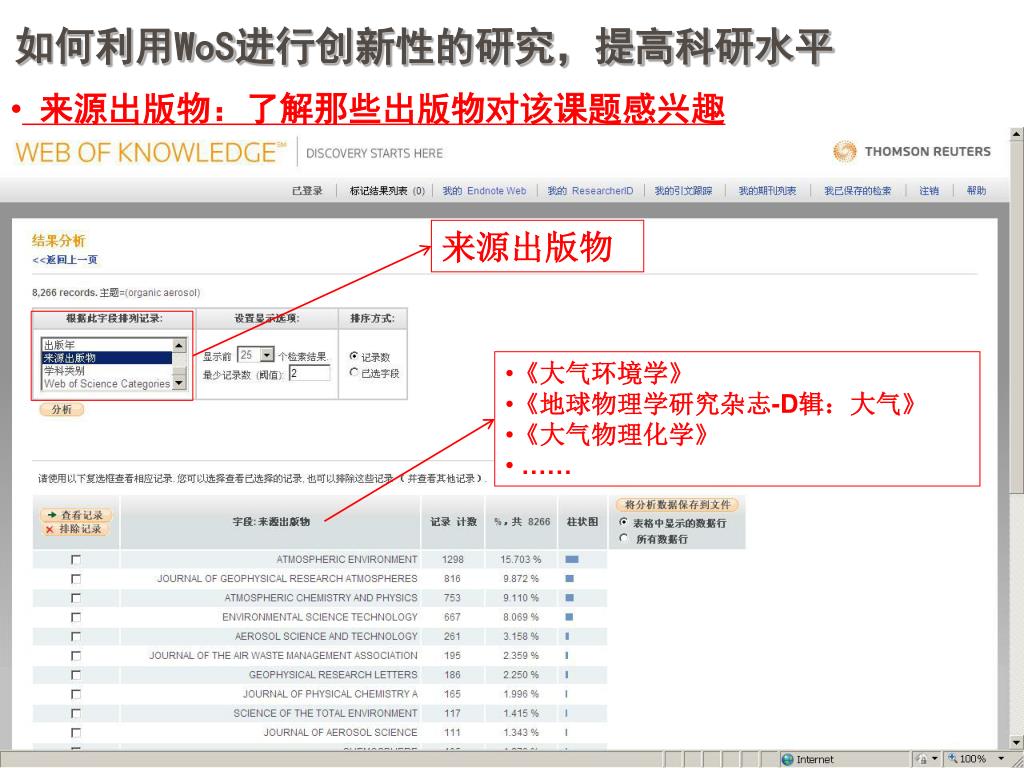Open the 显示前 25 results dropdown
This screenshot has width=1024, height=768.
267,355
